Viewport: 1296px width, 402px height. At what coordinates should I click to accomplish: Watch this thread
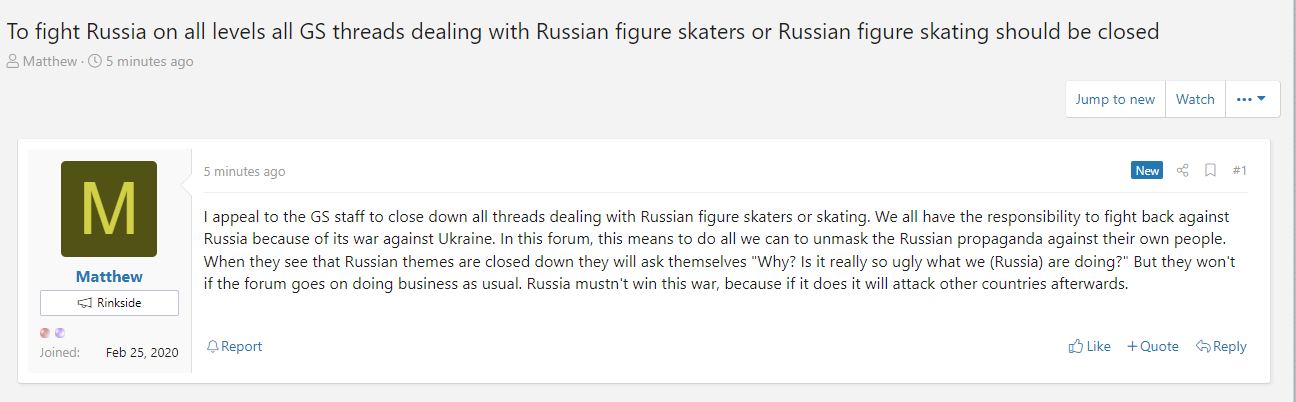pos(1195,99)
